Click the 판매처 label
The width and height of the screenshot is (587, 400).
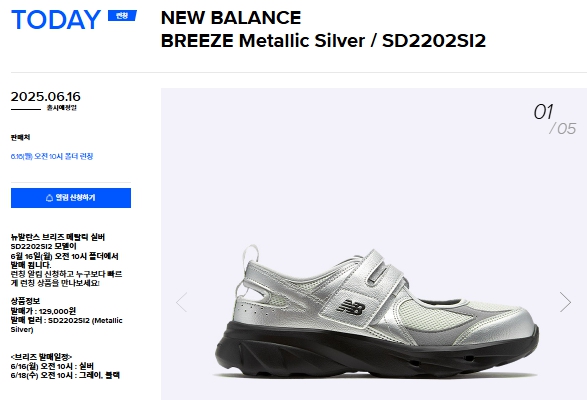coord(20,137)
